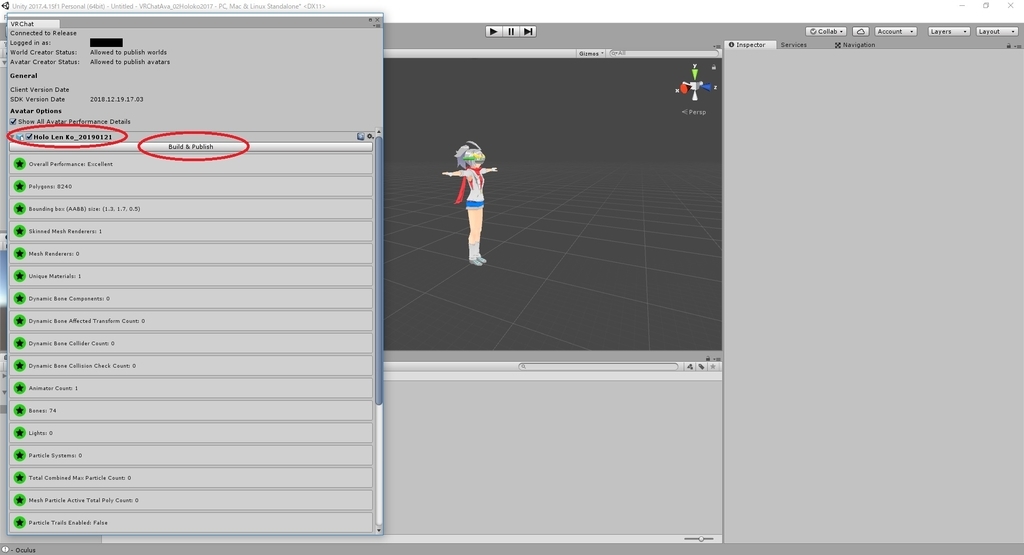The height and width of the screenshot is (555, 1024).
Task: Switch to the Services tab
Action: [x=793, y=45]
